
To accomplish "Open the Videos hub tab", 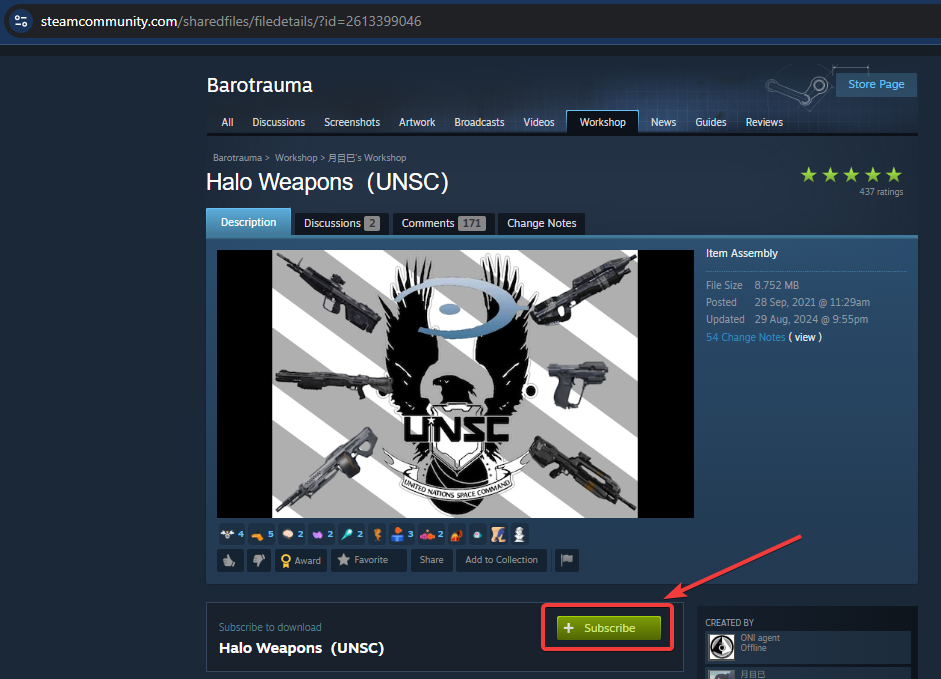I will (538, 122).
